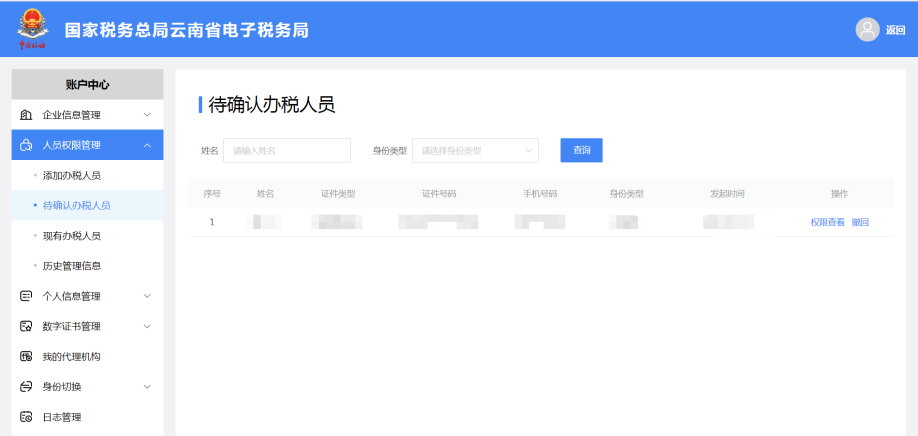Image resolution: width=918 pixels, height=436 pixels.
Task: Click the 数字证书管理 certificate icon
Action: (27, 326)
